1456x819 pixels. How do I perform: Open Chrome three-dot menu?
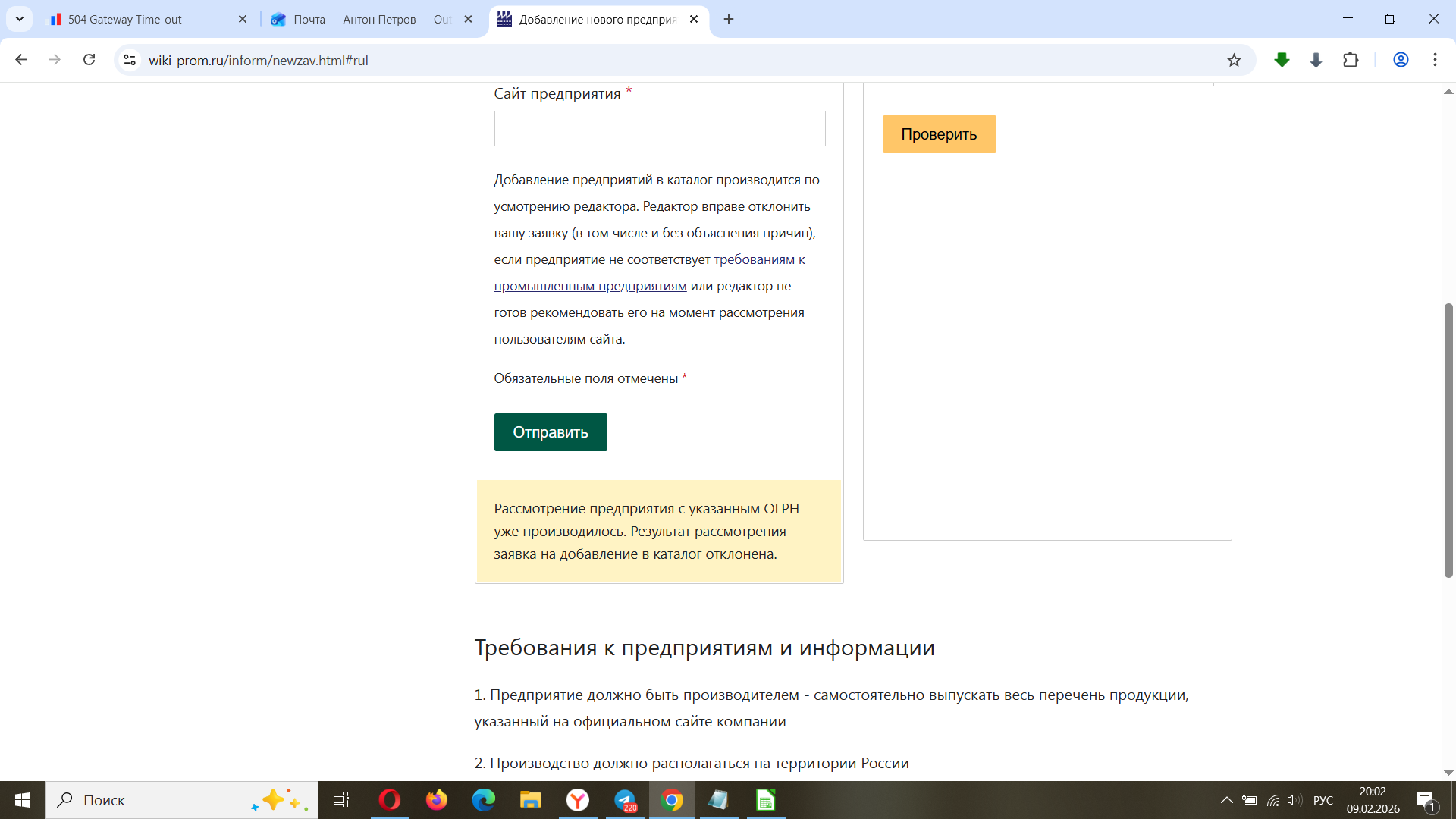click(1435, 60)
